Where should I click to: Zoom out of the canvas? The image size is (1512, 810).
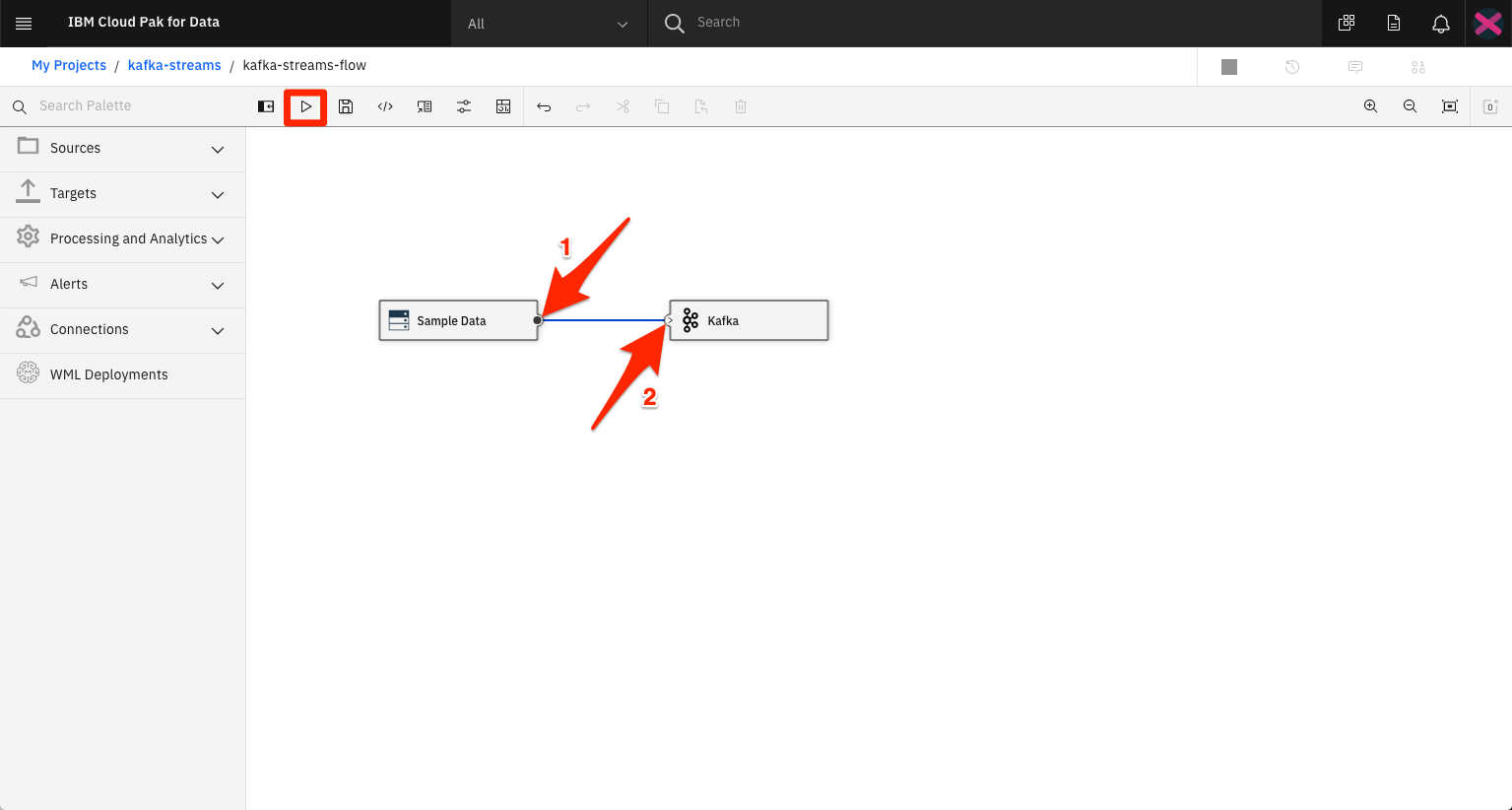click(1411, 106)
